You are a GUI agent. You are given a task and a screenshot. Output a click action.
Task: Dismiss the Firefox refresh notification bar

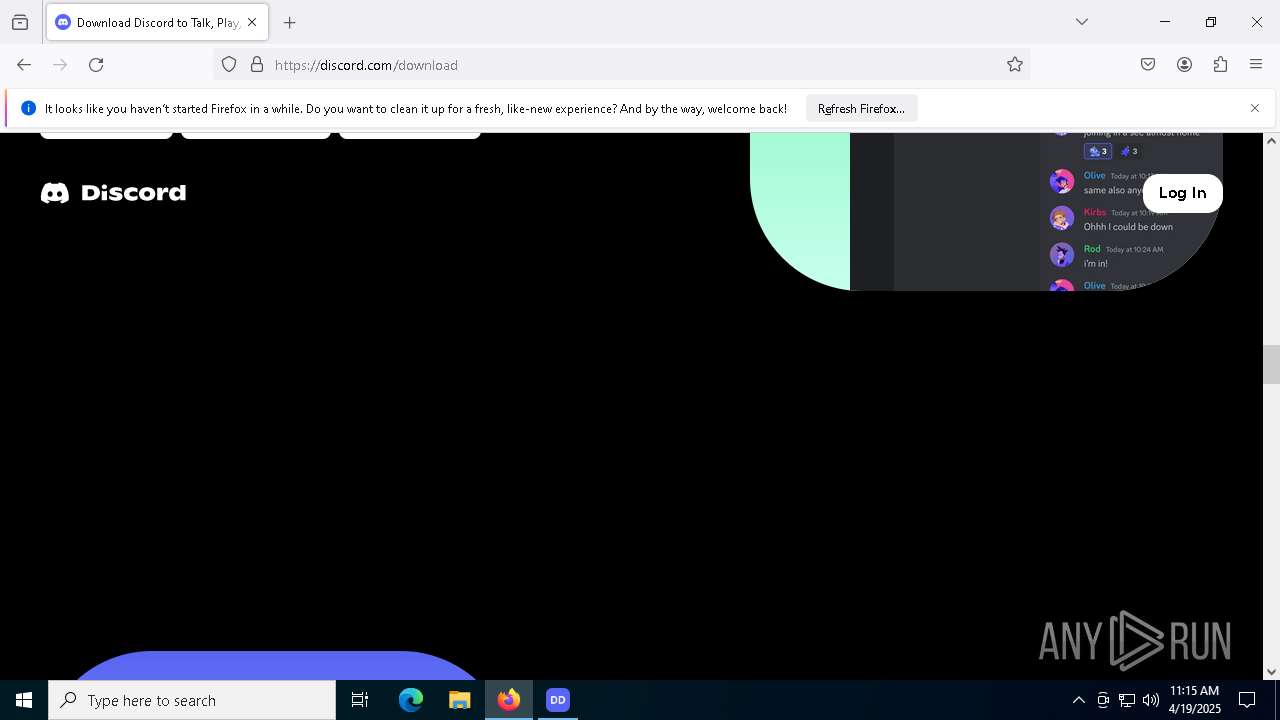pyautogui.click(x=1255, y=108)
